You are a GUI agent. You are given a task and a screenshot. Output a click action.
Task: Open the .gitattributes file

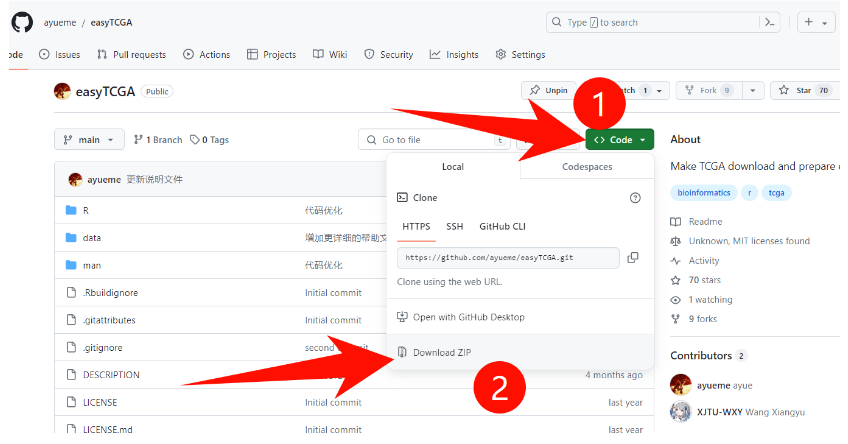coord(109,320)
